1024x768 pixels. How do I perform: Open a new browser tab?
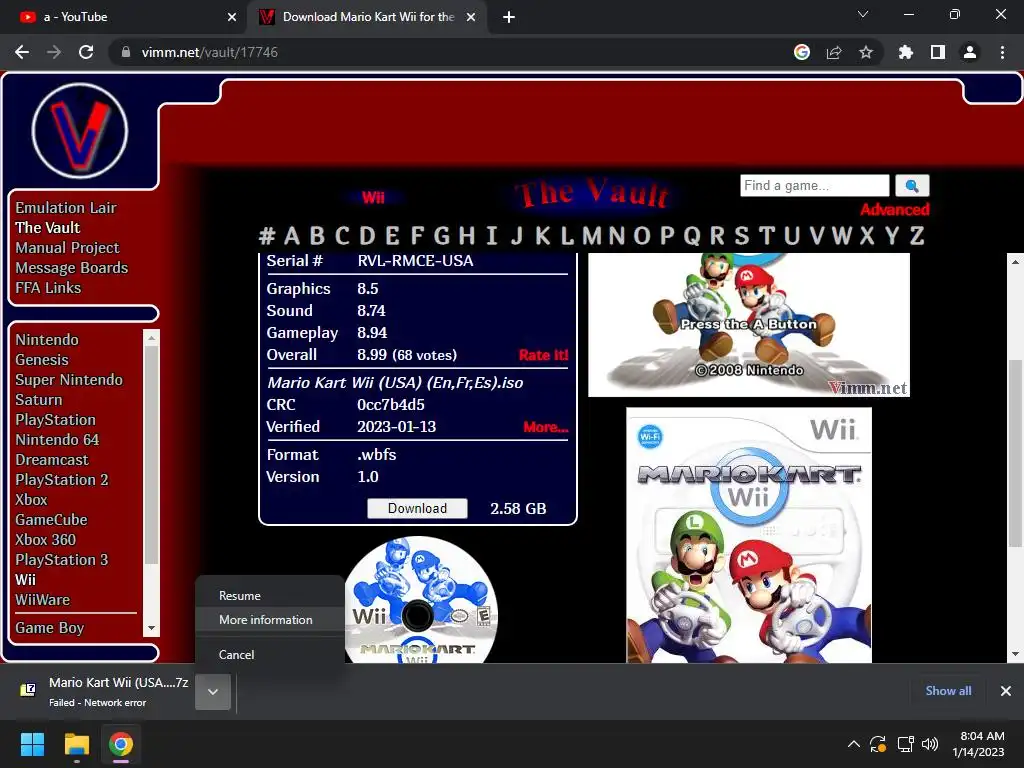509,17
